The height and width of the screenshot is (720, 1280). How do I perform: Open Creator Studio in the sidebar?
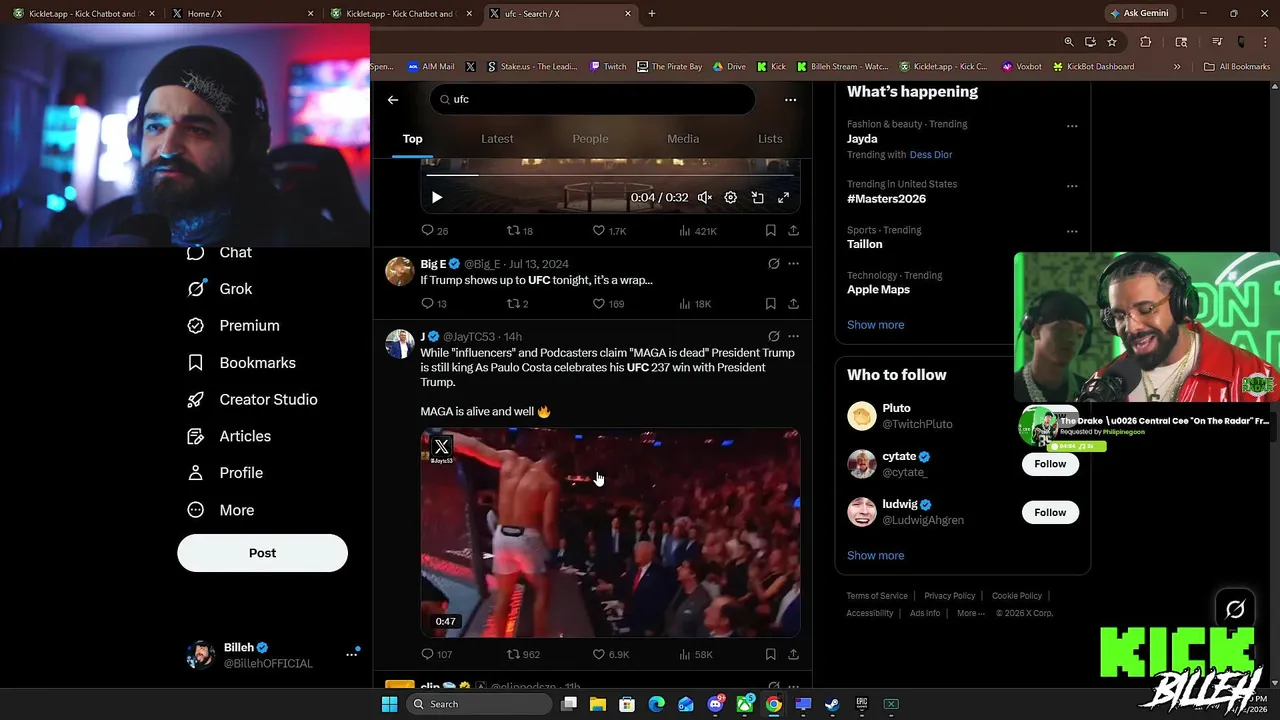pos(253,400)
